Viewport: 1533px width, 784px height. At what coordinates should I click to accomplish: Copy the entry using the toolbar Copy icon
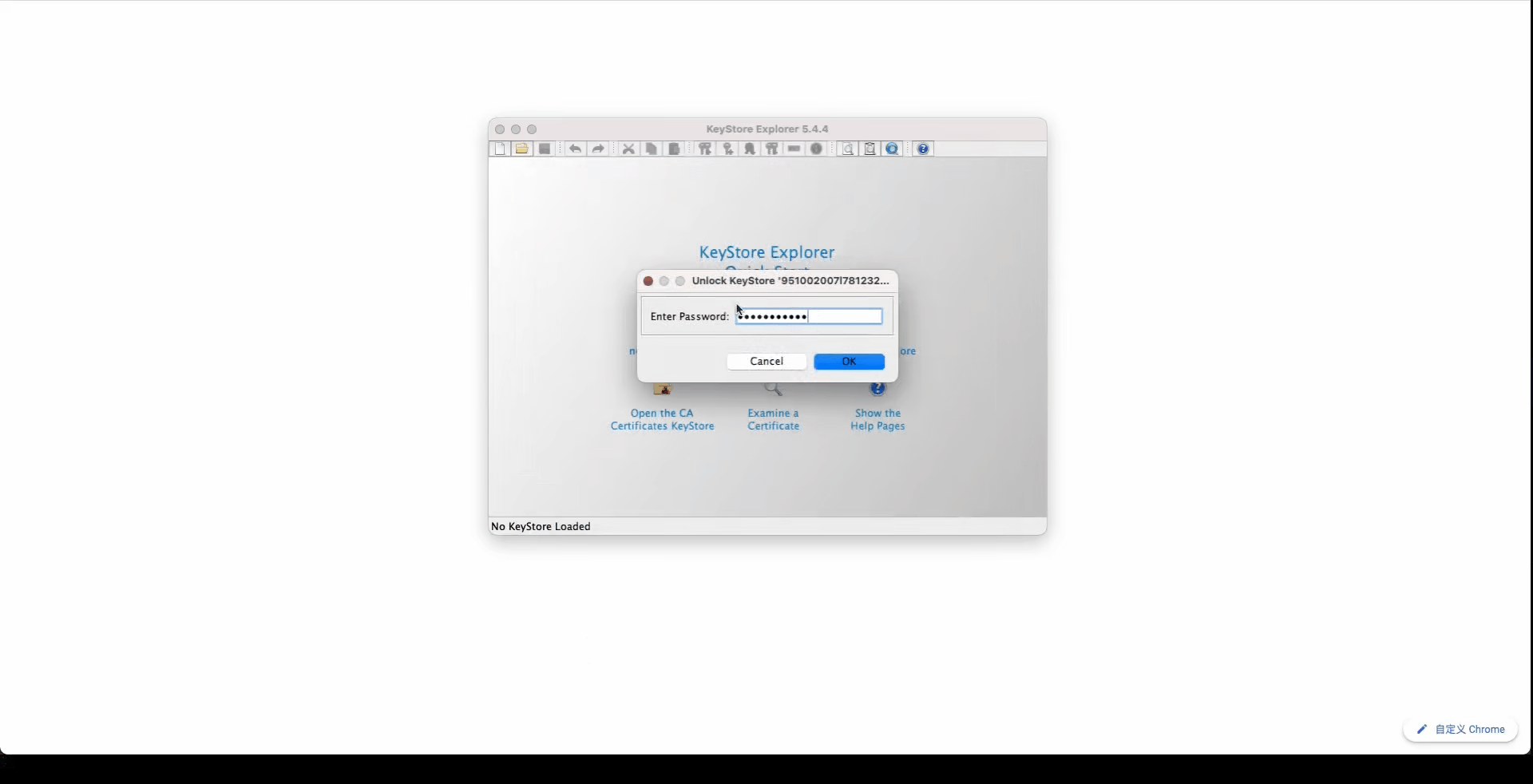click(x=652, y=149)
